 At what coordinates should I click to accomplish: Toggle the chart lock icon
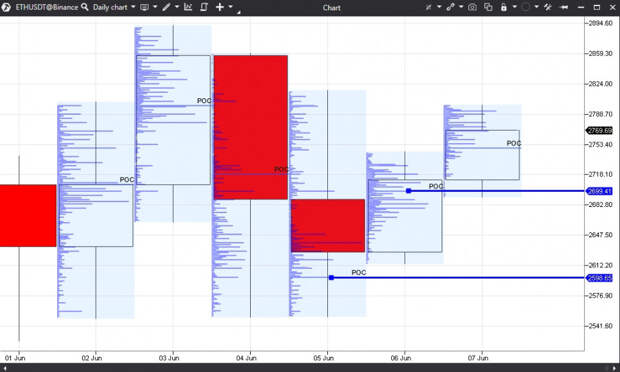pyautogui.click(x=504, y=7)
